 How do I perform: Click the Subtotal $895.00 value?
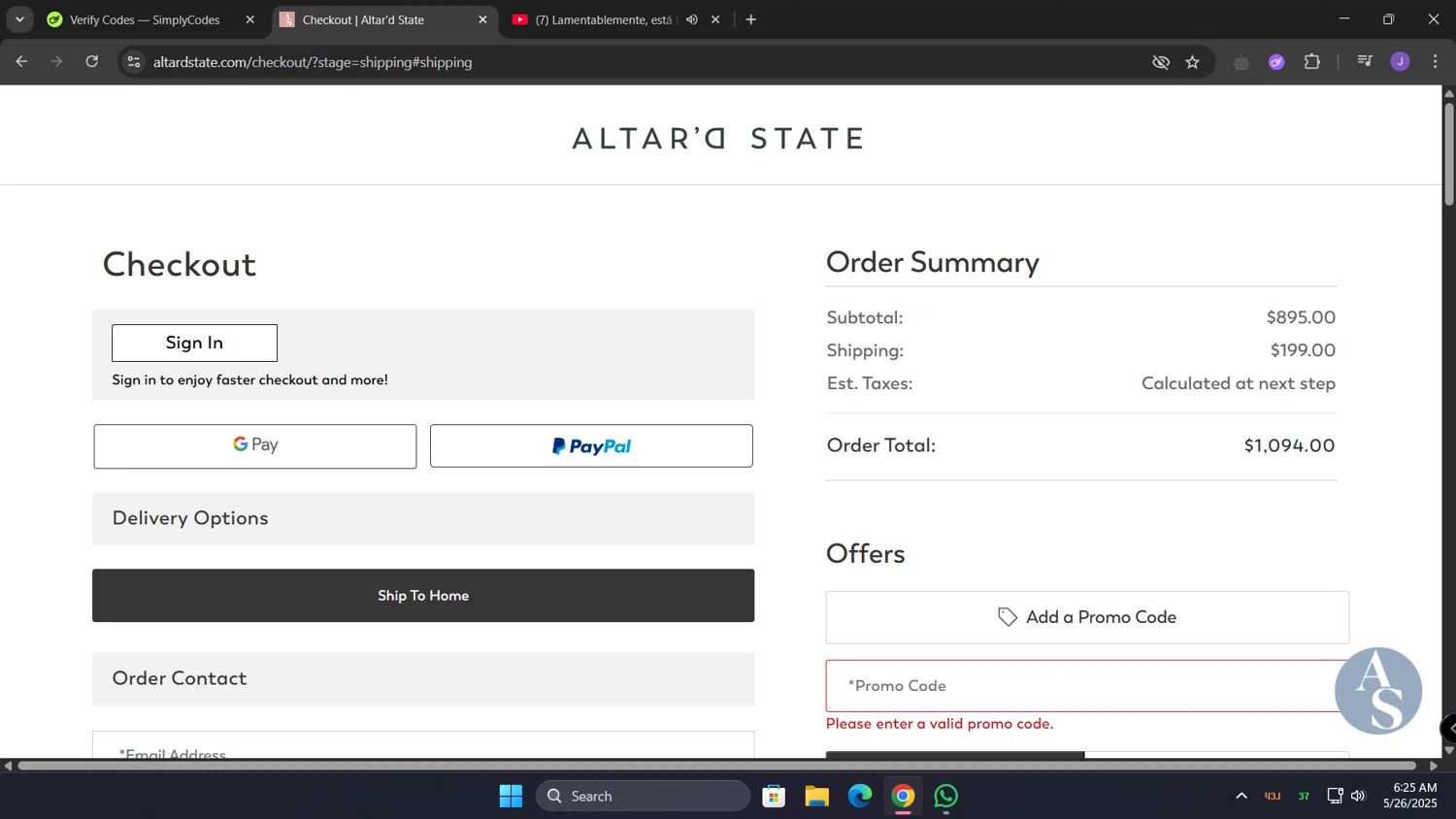1301,317
